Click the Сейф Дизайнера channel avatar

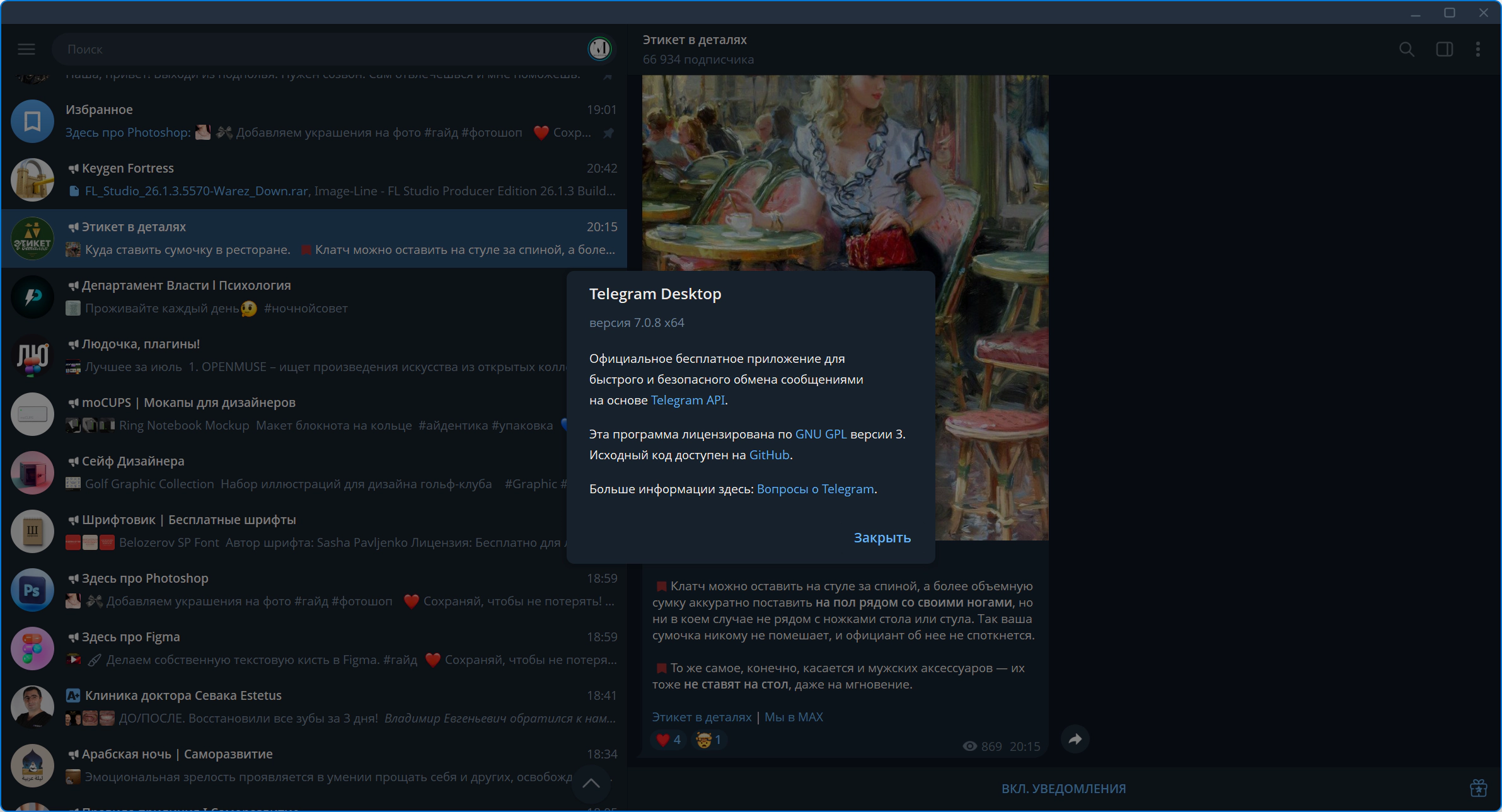pos(33,472)
